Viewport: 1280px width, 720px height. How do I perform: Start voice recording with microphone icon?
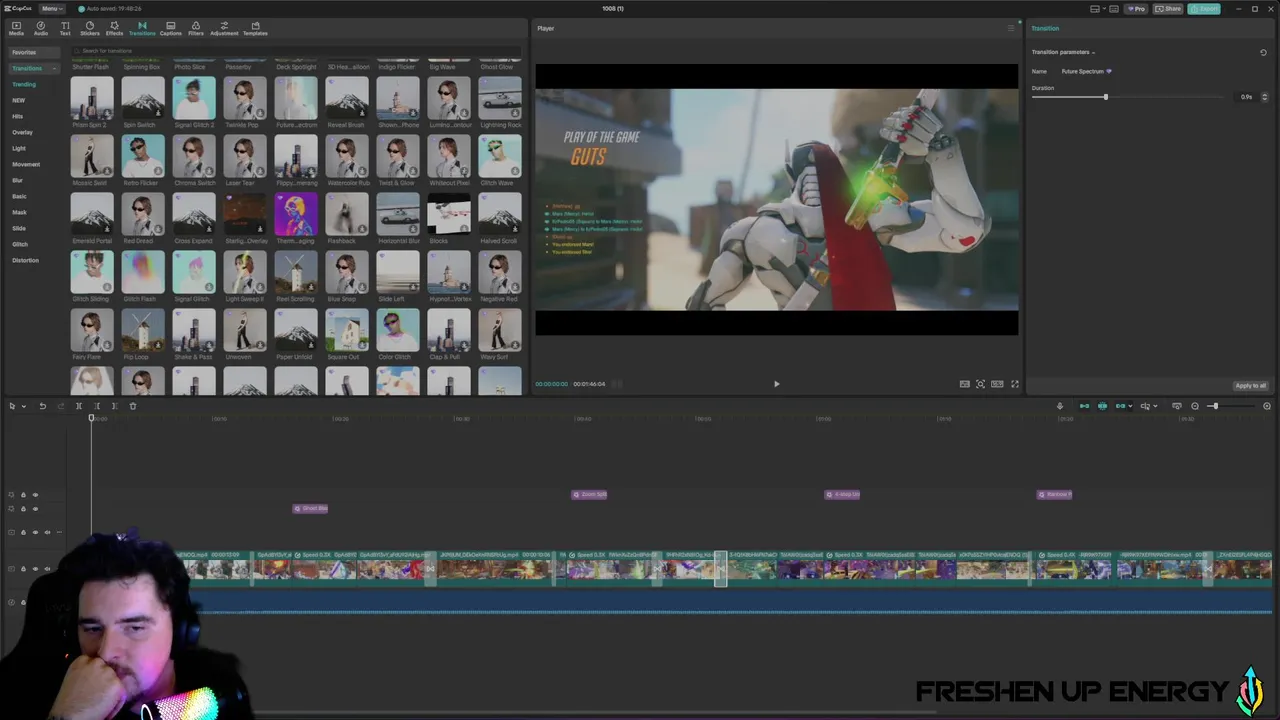(1060, 406)
